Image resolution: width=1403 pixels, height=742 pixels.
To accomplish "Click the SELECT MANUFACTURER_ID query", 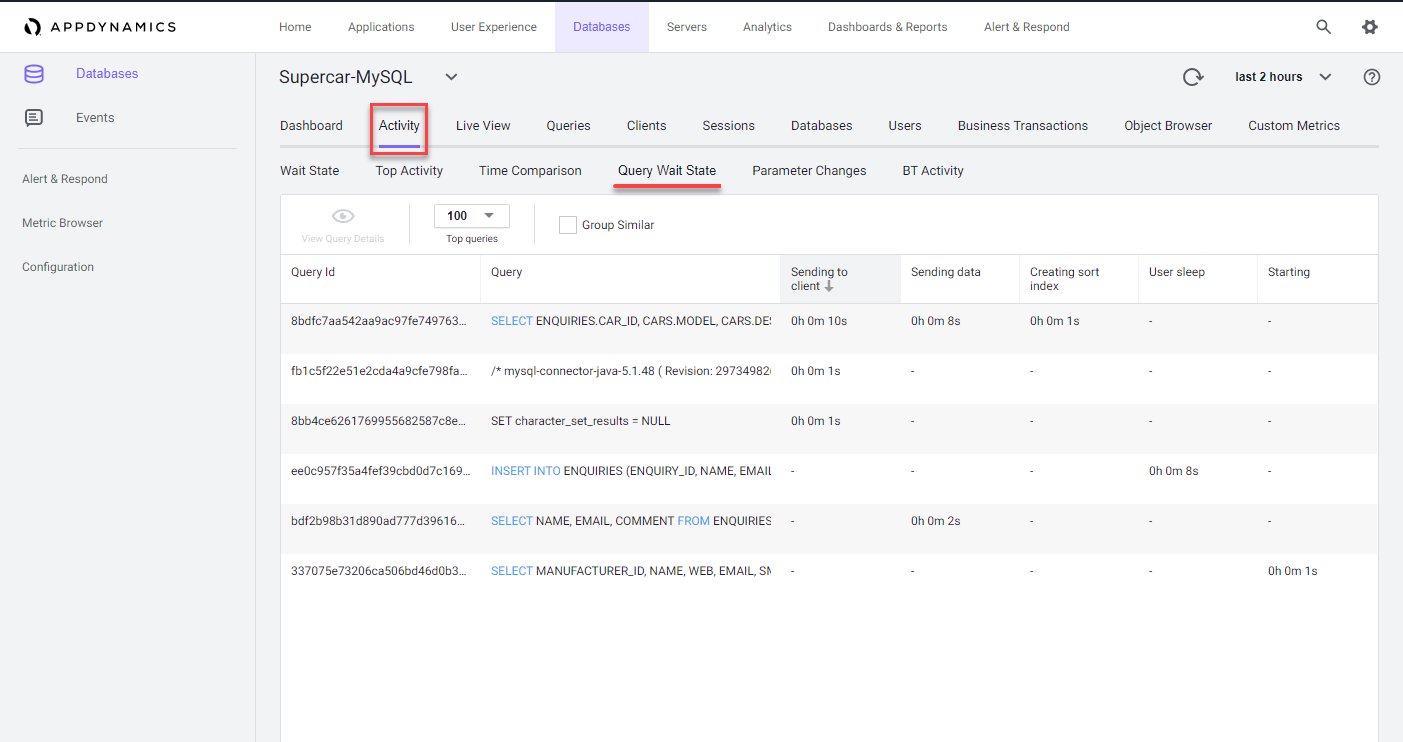I will 631,571.
